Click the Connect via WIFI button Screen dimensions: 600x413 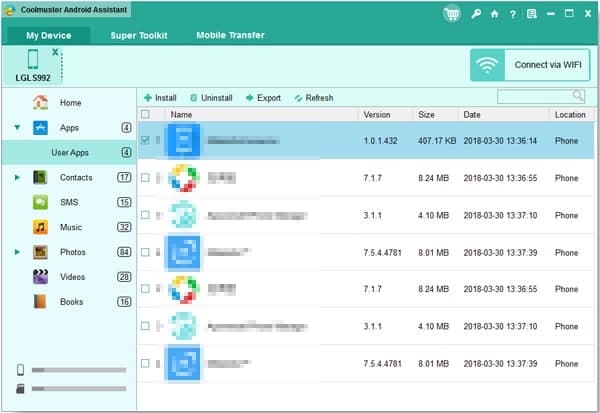pos(530,65)
